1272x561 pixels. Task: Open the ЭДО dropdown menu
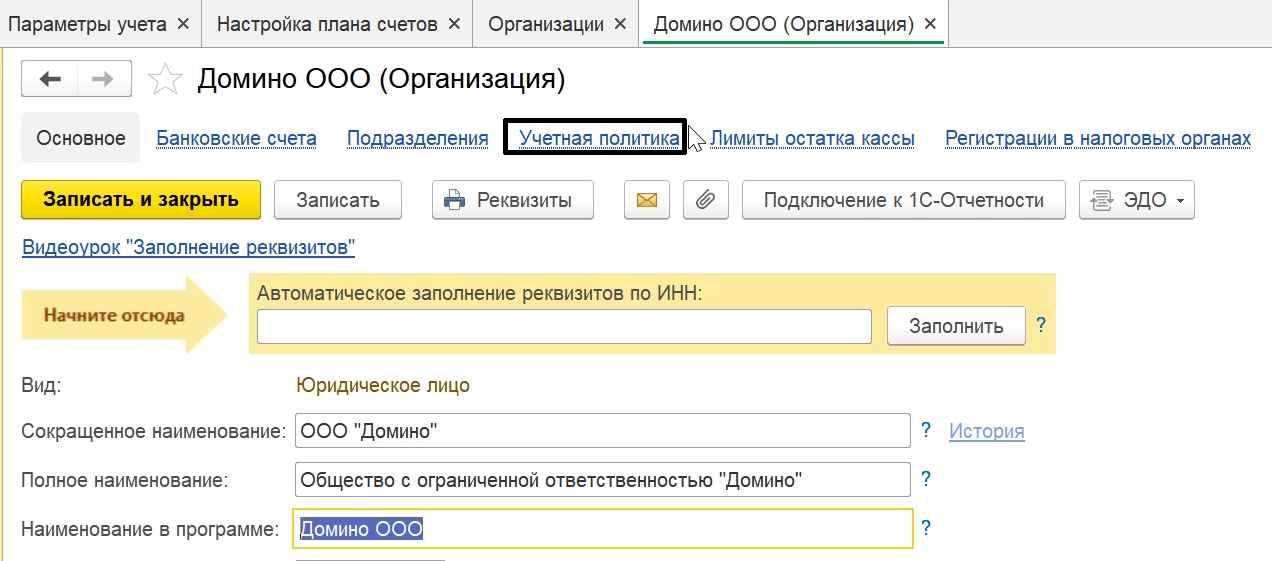(1137, 200)
